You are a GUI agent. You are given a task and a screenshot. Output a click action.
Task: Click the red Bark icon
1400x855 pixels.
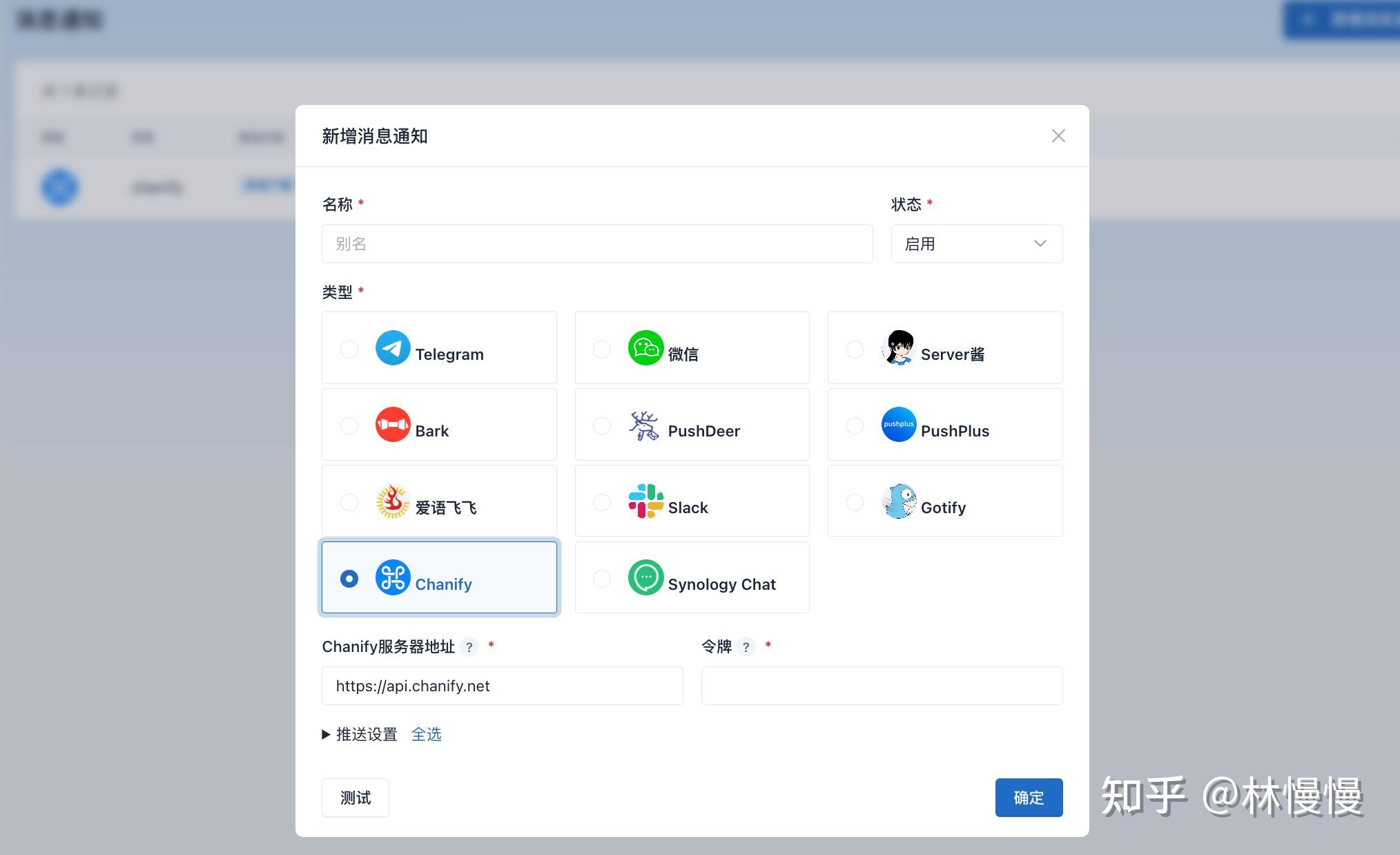(x=393, y=425)
